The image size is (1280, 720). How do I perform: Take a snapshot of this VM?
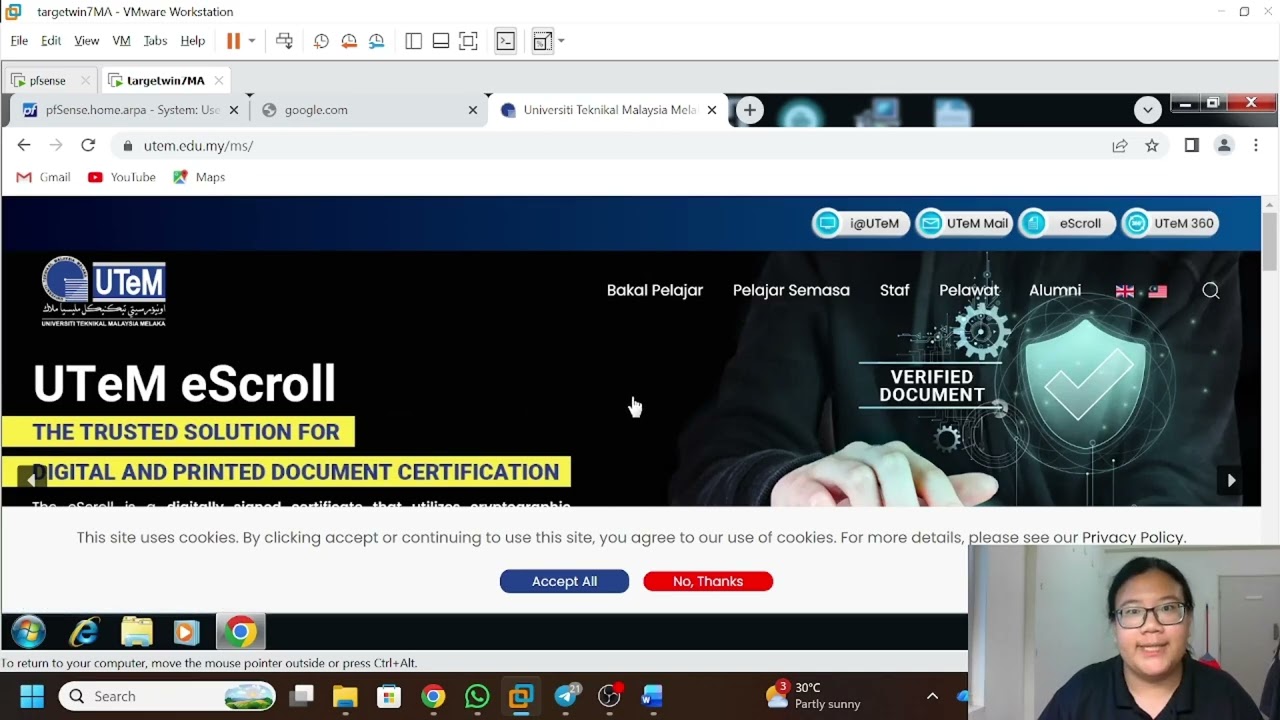tap(321, 41)
